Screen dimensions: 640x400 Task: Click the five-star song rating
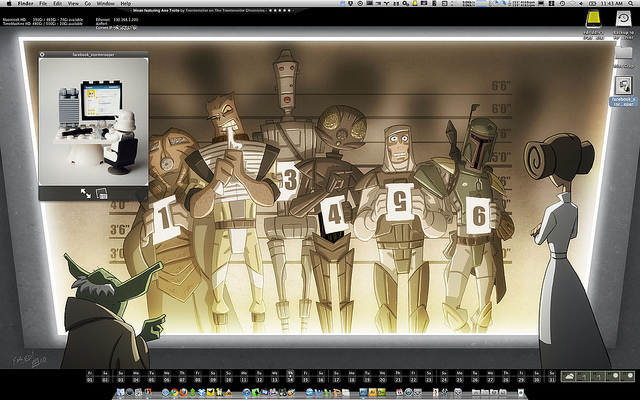280,10
